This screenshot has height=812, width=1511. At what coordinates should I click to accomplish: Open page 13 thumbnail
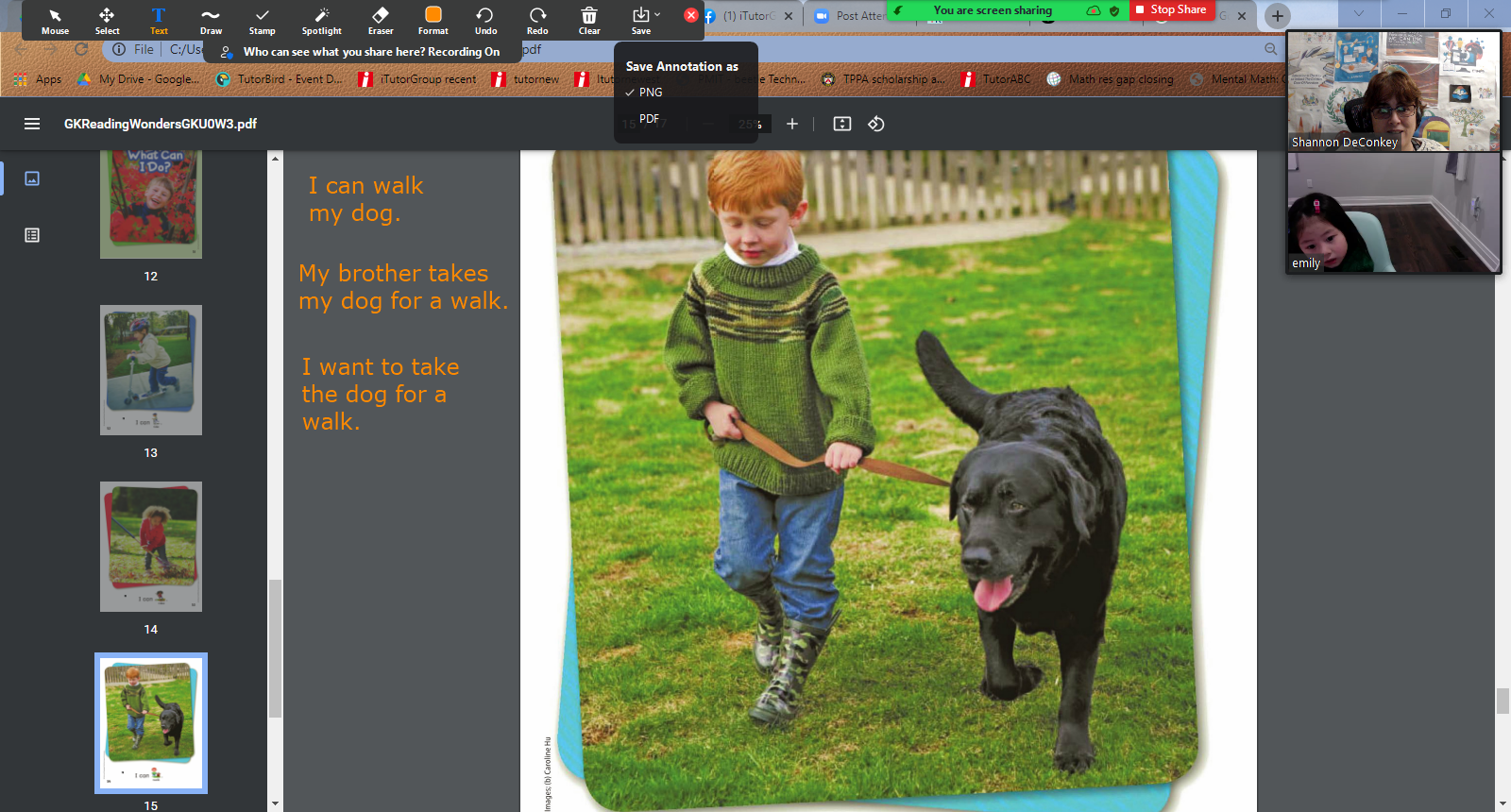(x=151, y=370)
